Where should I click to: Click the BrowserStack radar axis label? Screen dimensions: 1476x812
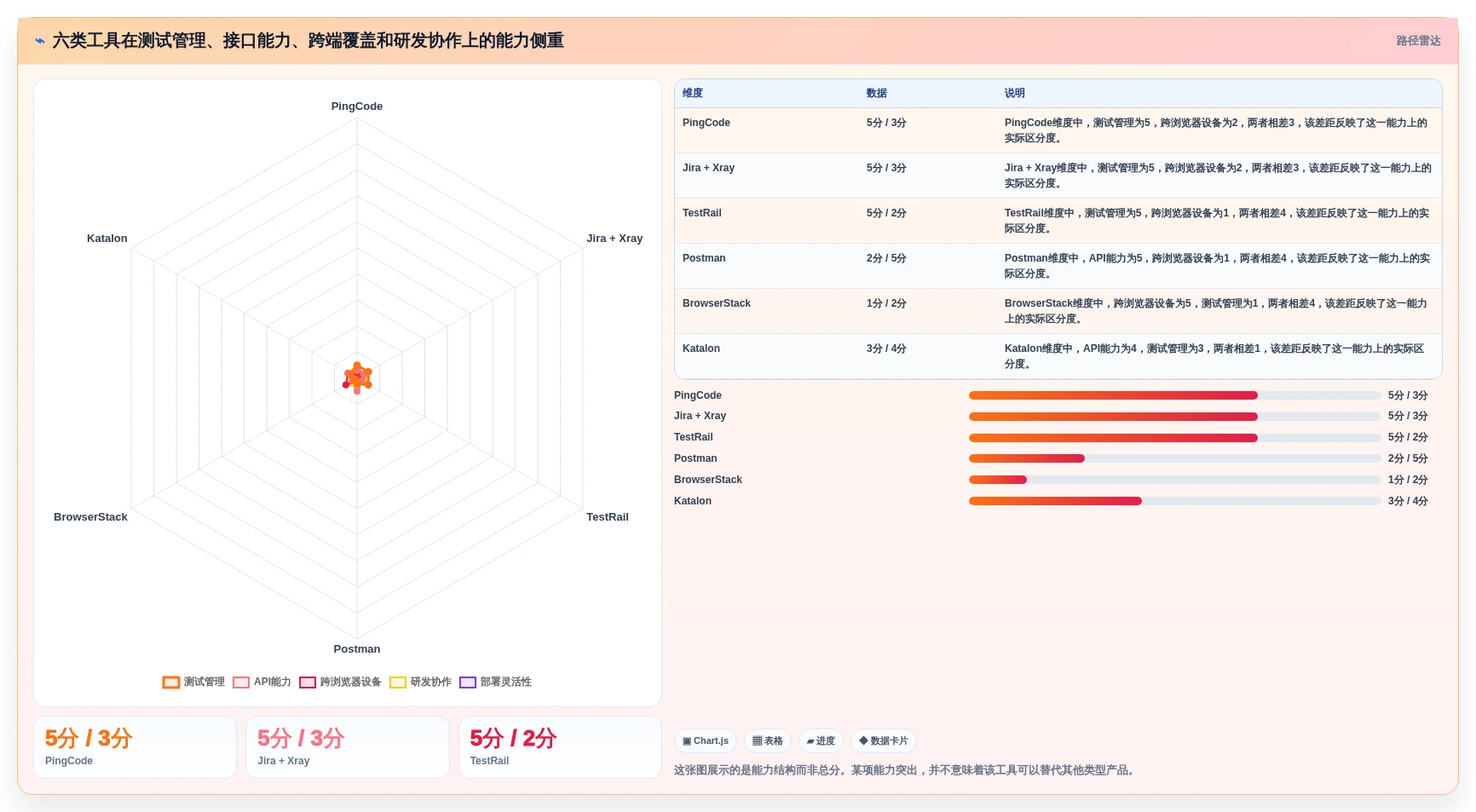(x=90, y=517)
